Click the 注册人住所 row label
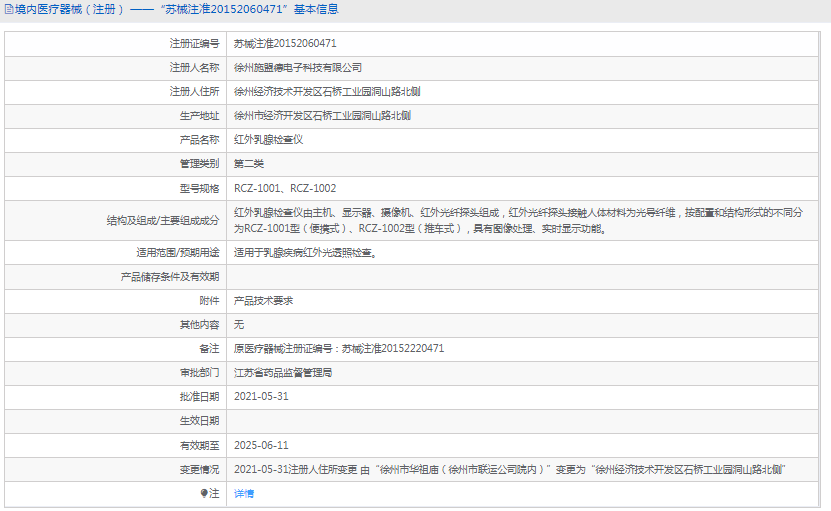The image size is (831, 511). click(194, 92)
